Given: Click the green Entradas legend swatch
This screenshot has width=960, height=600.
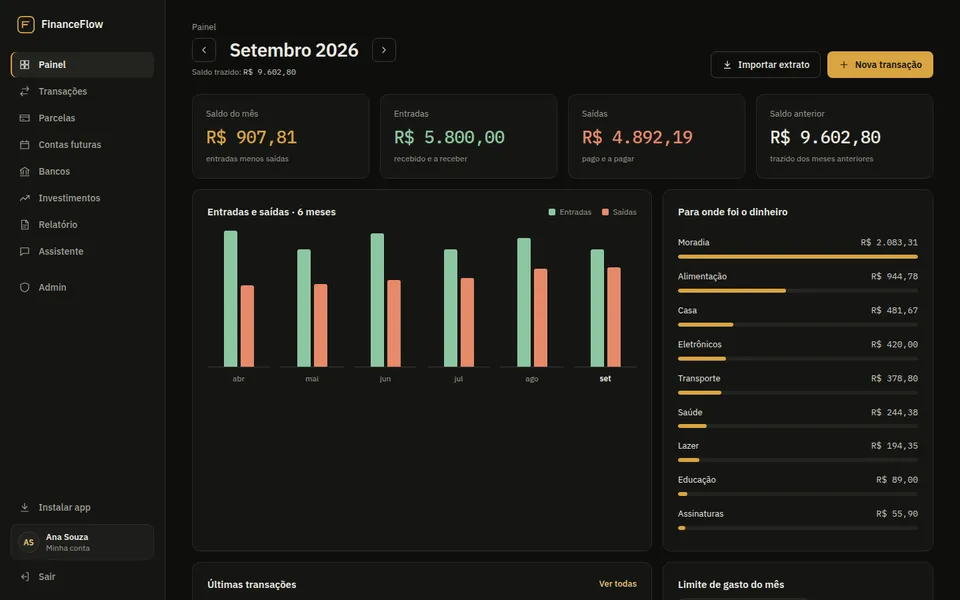Looking at the screenshot, I should pyautogui.click(x=552, y=212).
